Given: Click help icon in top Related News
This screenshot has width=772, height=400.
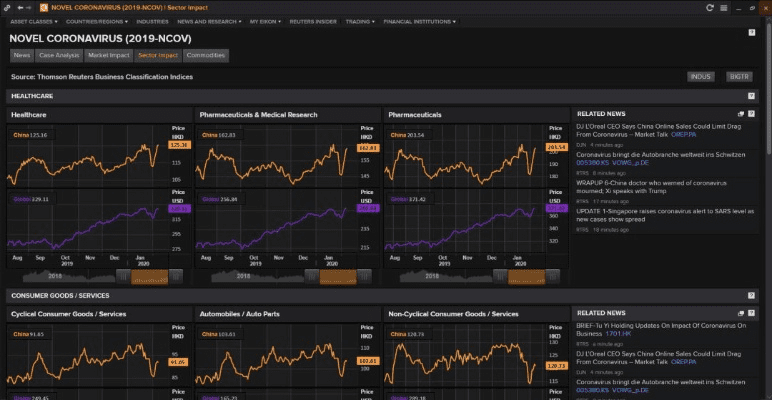Looking at the screenshot, I should [751, 115].
